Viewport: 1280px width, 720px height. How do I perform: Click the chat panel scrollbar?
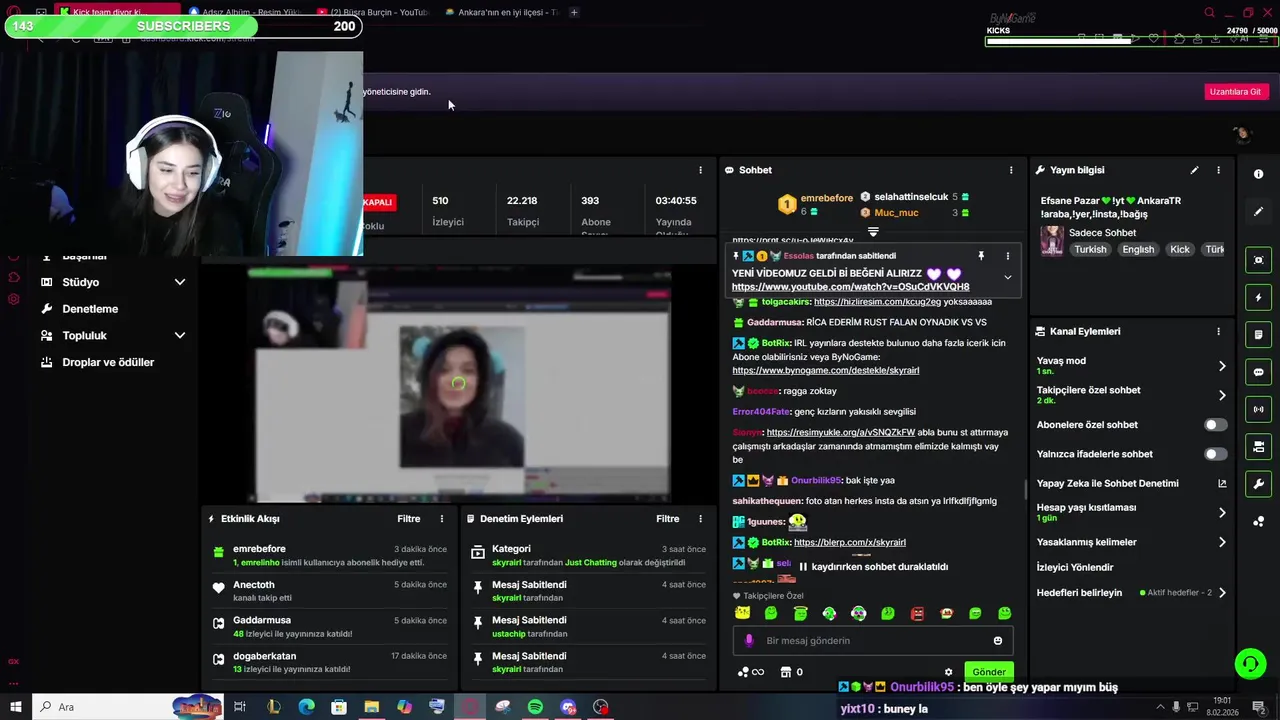[1025, 490]
